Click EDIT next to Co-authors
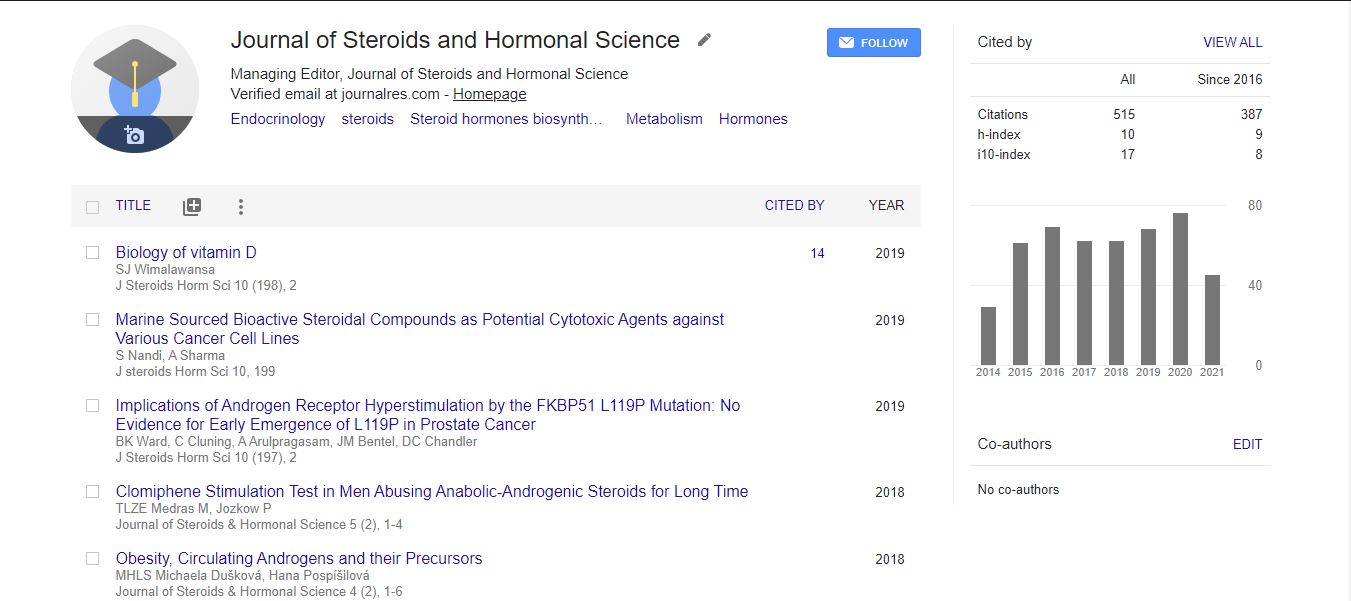This screenshot has width=1351, height=601. pyautogui.click(x=1247, y=444)
